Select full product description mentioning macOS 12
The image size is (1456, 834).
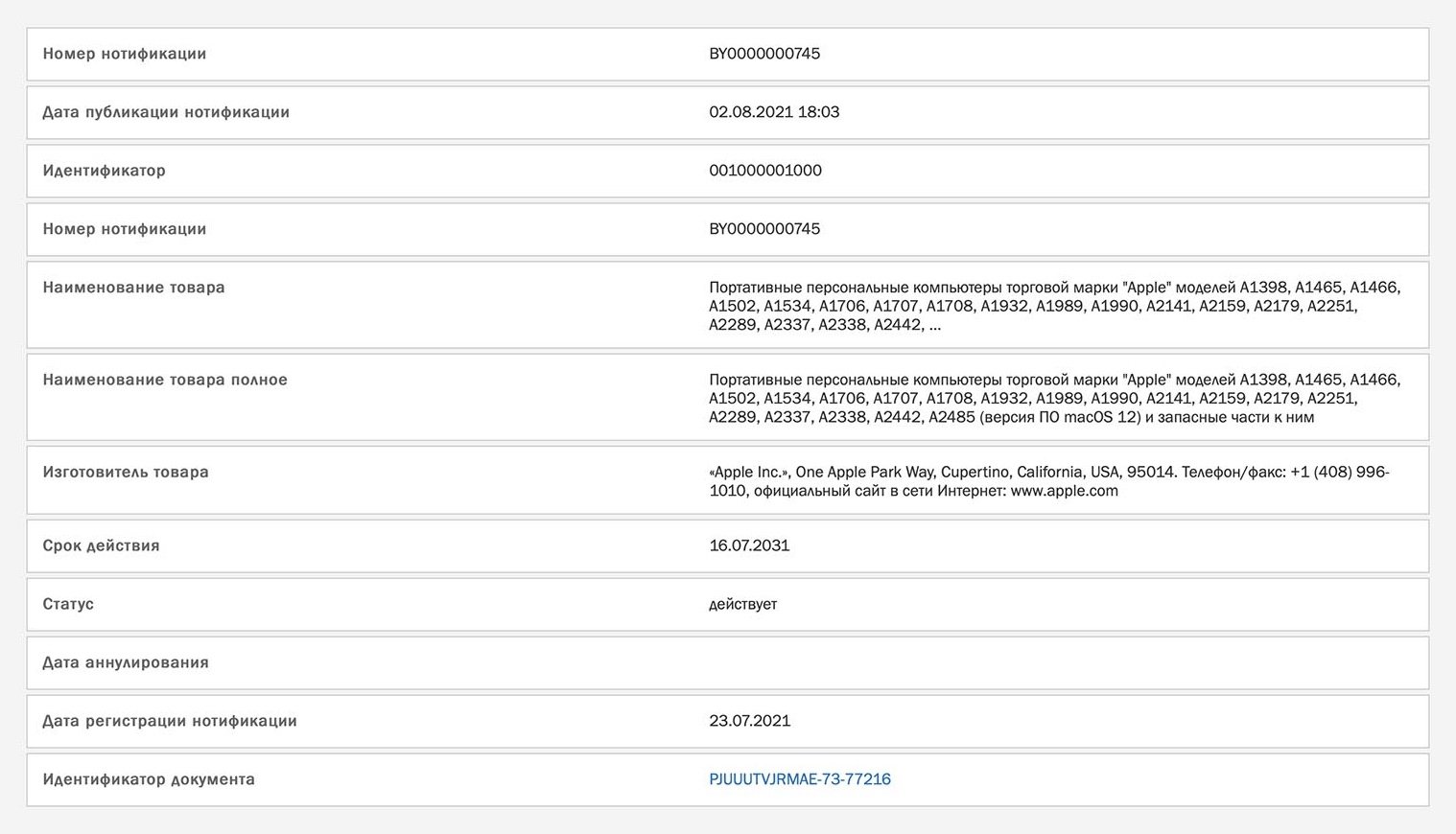[x=1054, y=399]
